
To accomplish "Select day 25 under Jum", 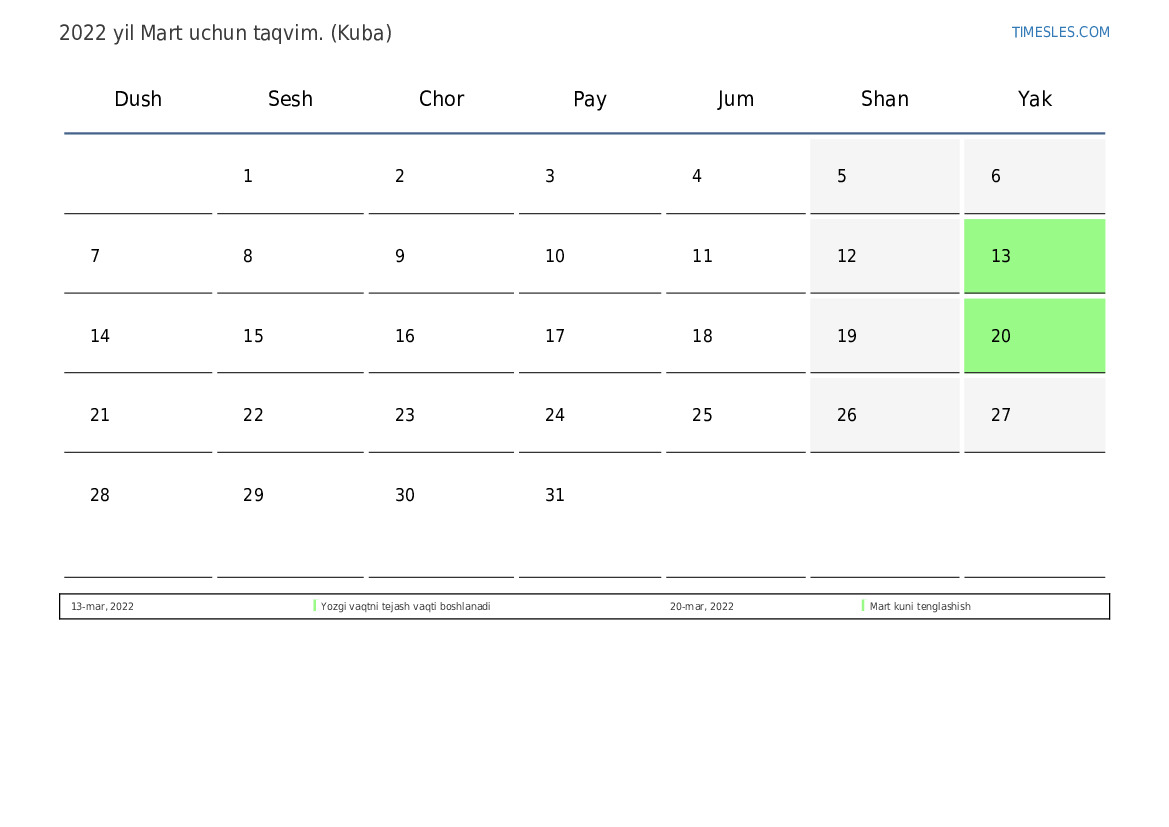I will click(735, 415).
